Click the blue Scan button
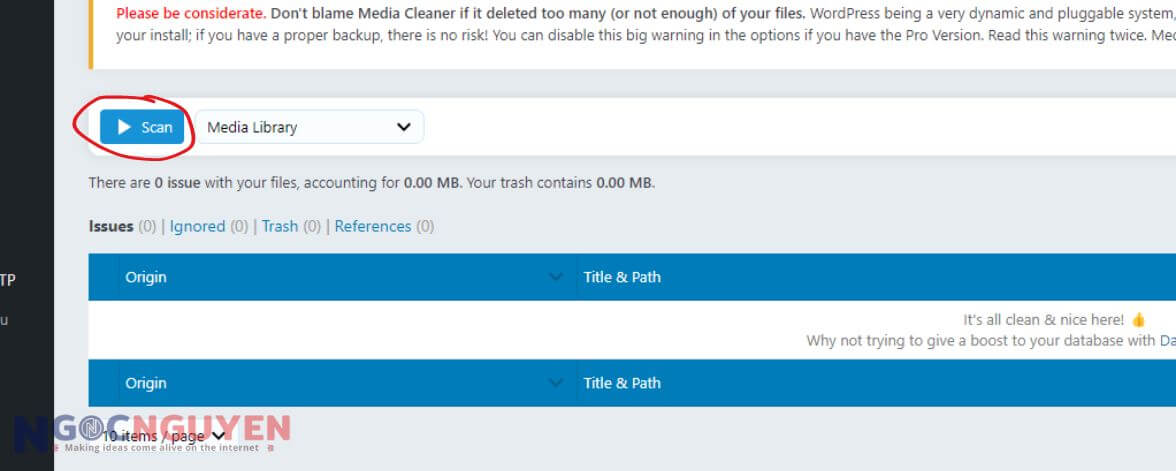This screenshot has height=471, width=1176. (x=143, y=127)
